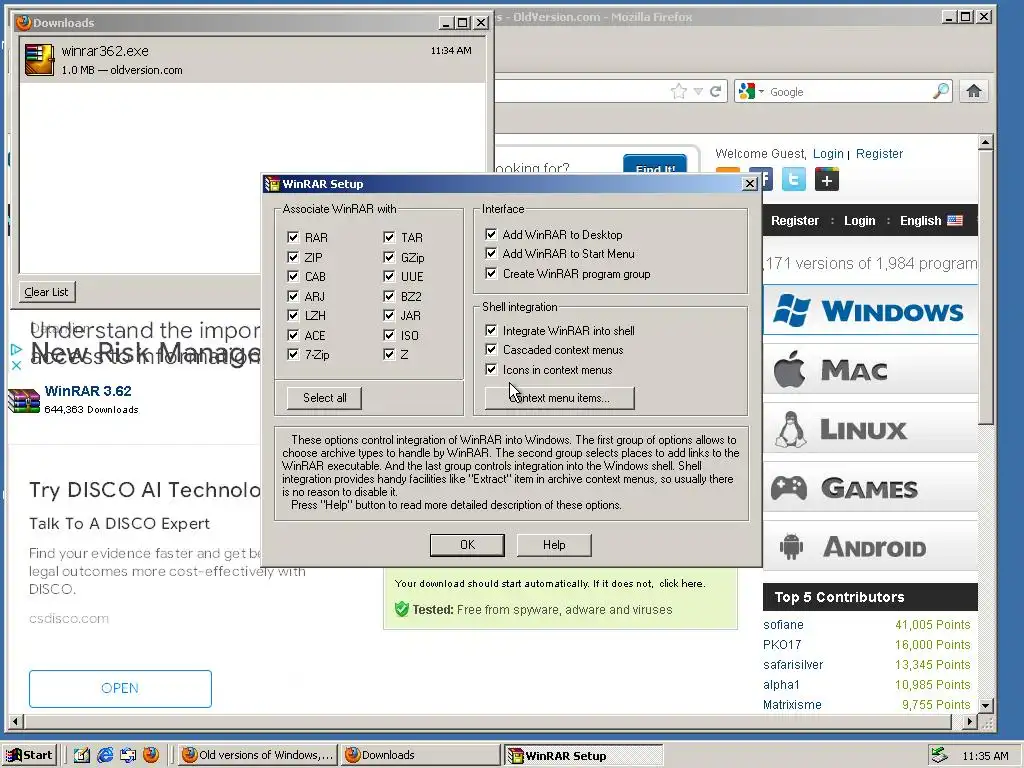
Task: Toggle the Z file type checkbox
Action: [389, 355]
